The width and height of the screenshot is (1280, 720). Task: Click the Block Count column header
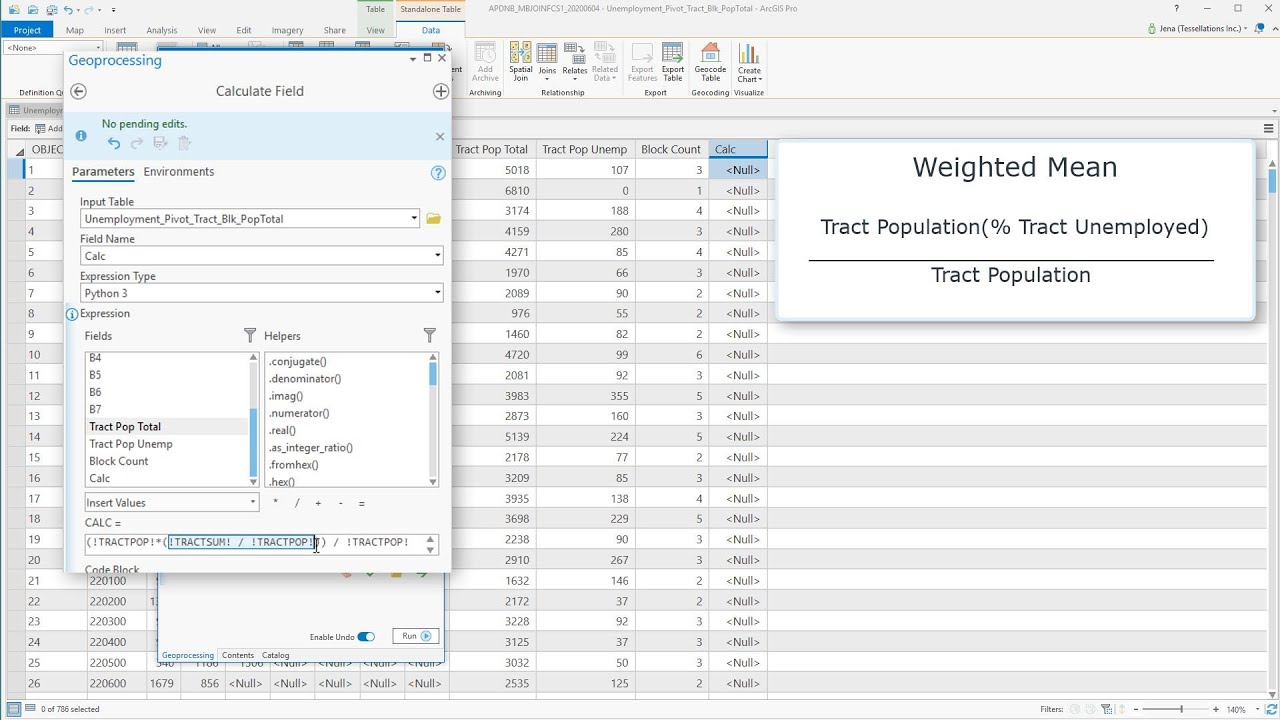(671, 149)
